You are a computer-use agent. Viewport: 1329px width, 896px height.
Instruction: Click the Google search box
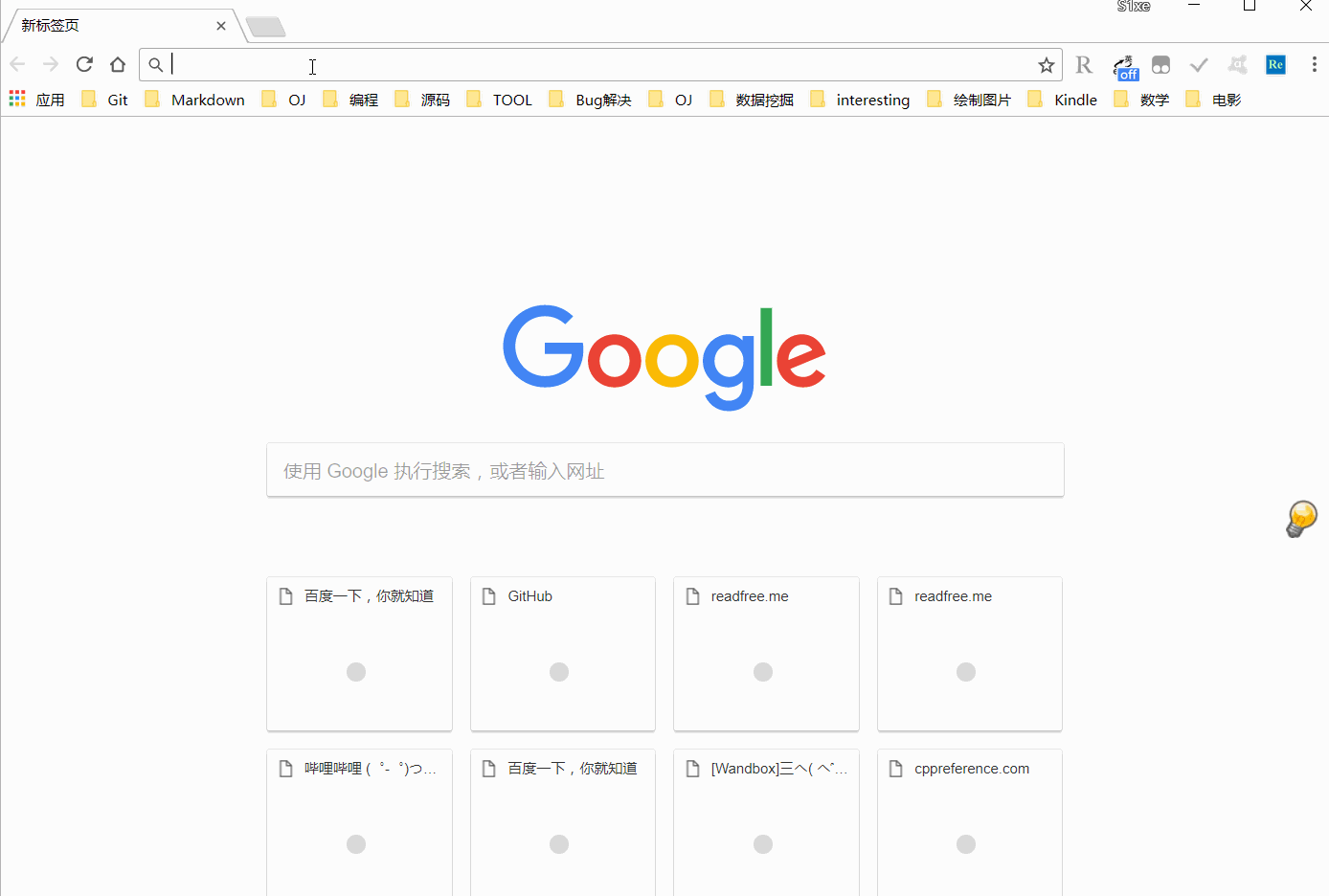click(x=665, y=470)
